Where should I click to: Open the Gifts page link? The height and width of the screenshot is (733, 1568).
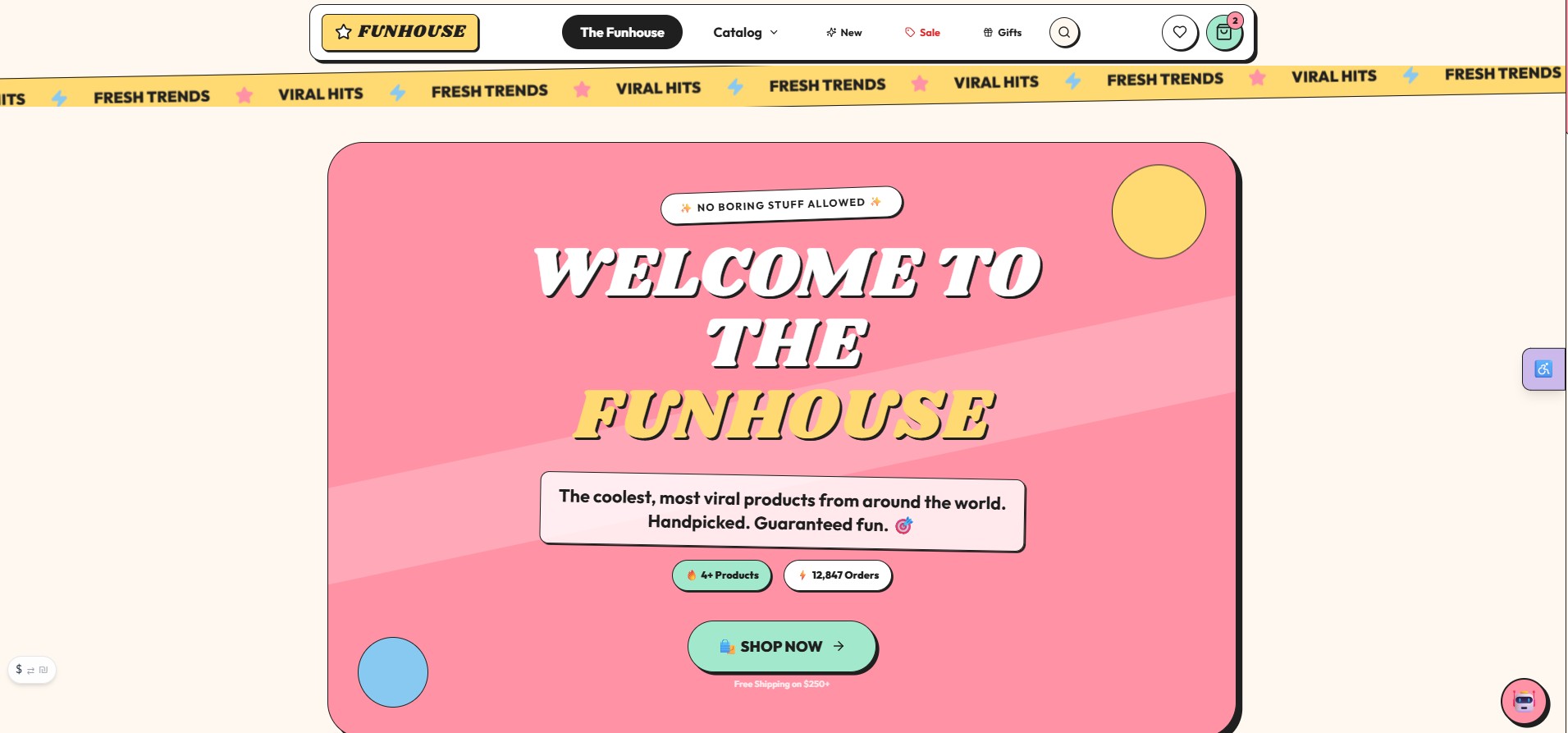click(1002, 32)
